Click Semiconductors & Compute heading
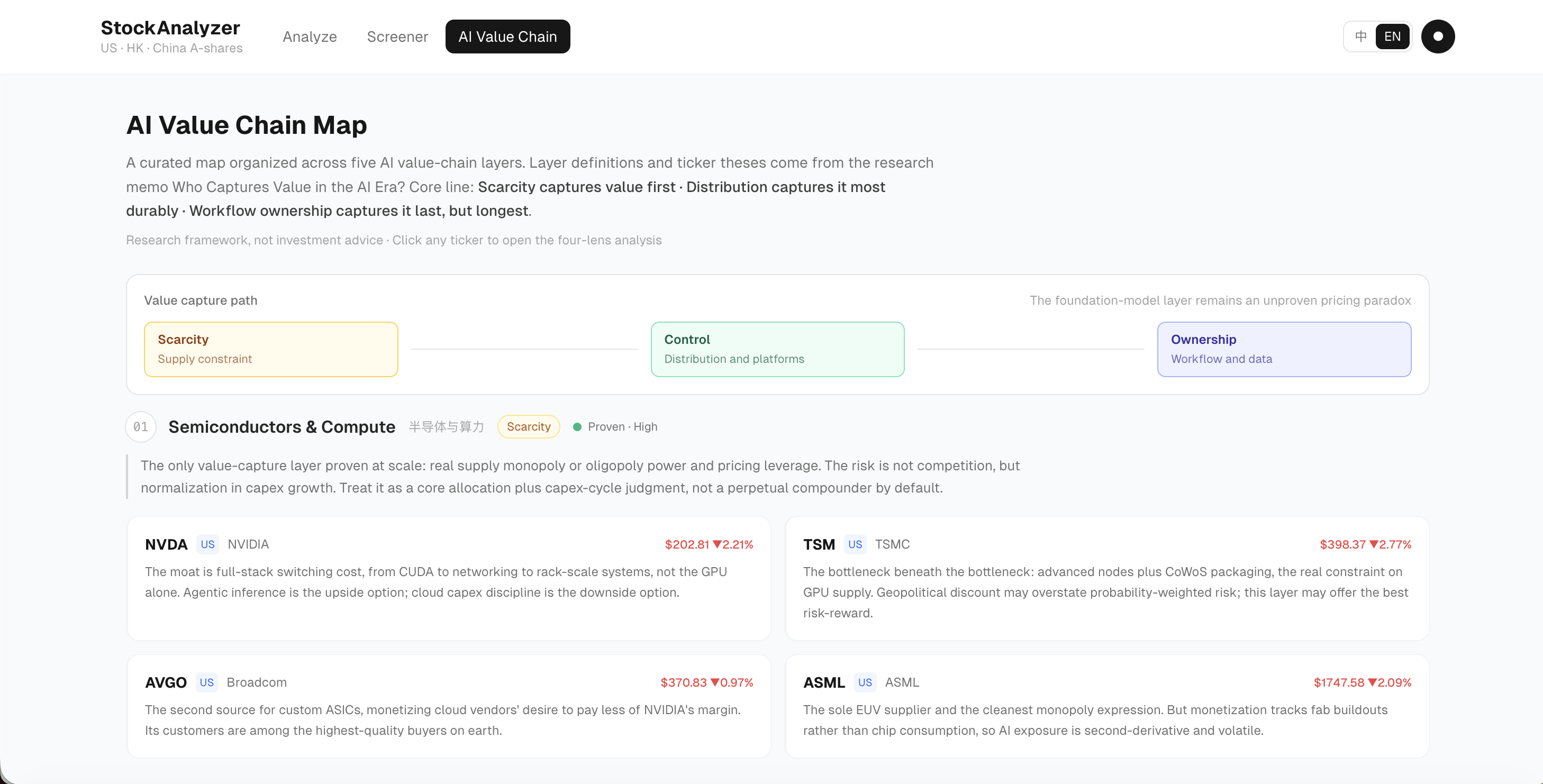Image resolution: width=1543 pixels, height=784 pixels. tap(282, 427)
